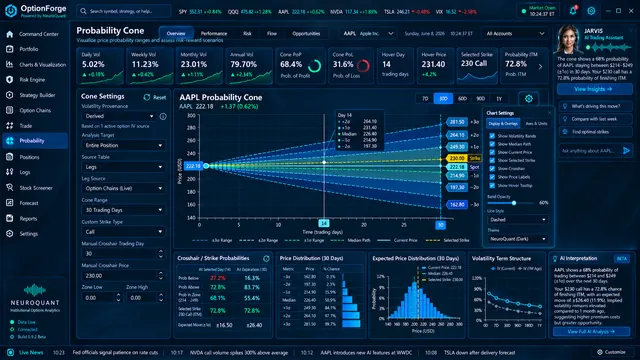Image resolution: width=640 pixels, height=360 pixels.
Task: Toggle Show Crosshair checkbox
Action: (x=492, y=169)
